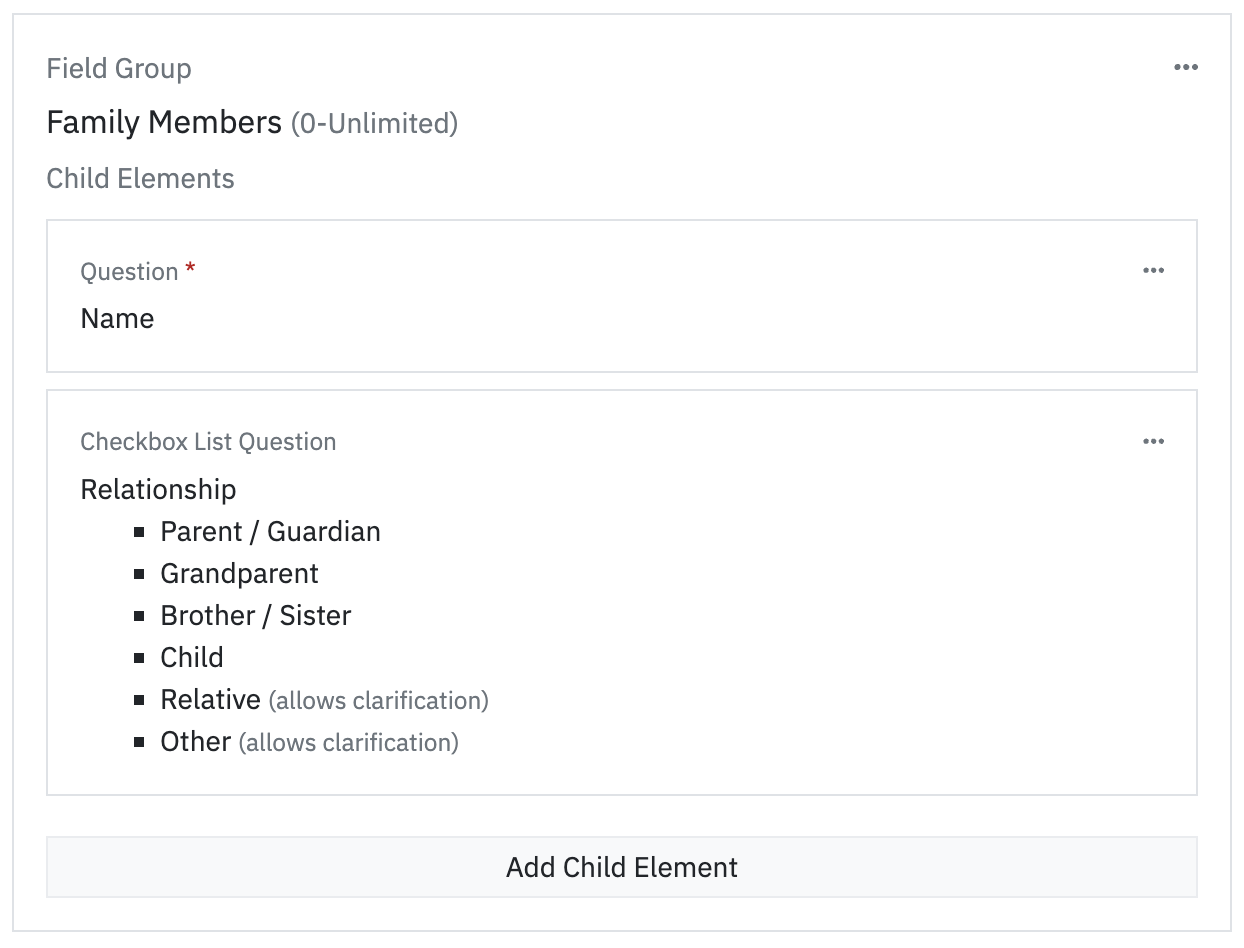Click the Relative option

(x=210, y=699)
